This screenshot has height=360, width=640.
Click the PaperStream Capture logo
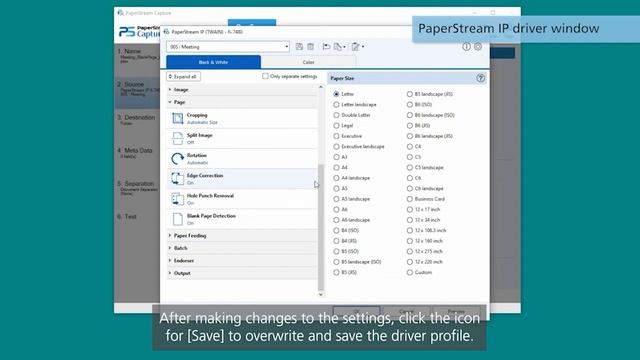[139, 31]
